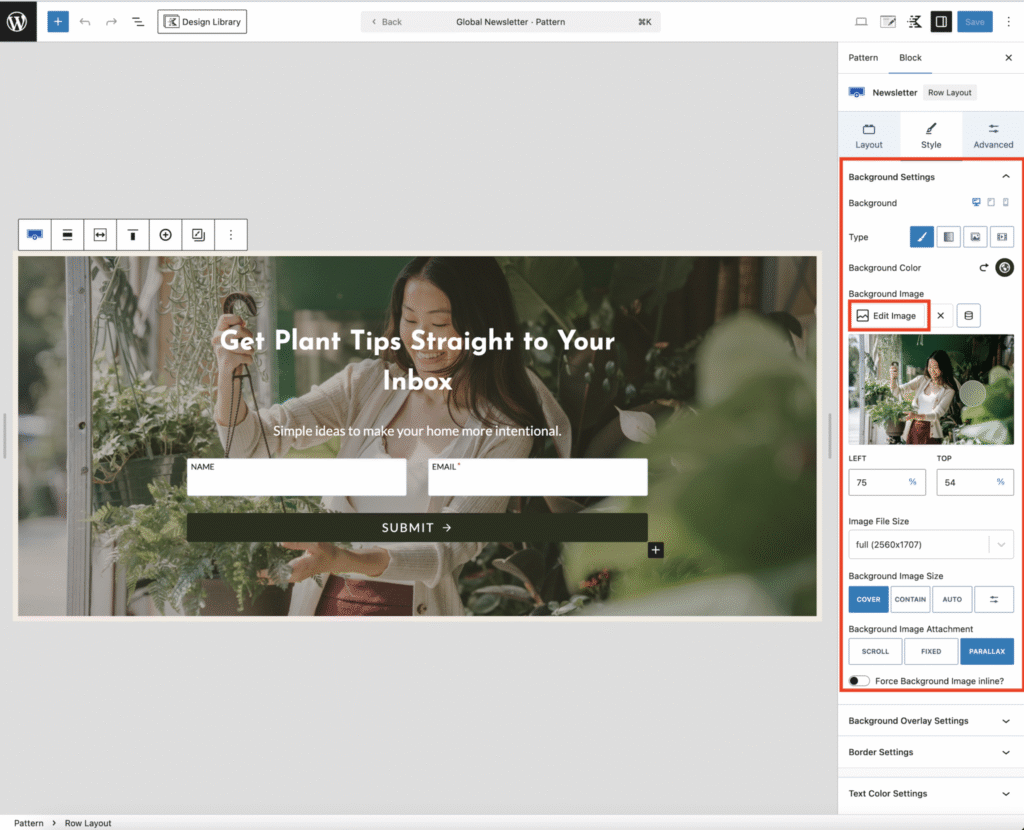Toggle Force Background Image inline switch
Viewport: 1024px width, 830px height.
pos(859,681)
